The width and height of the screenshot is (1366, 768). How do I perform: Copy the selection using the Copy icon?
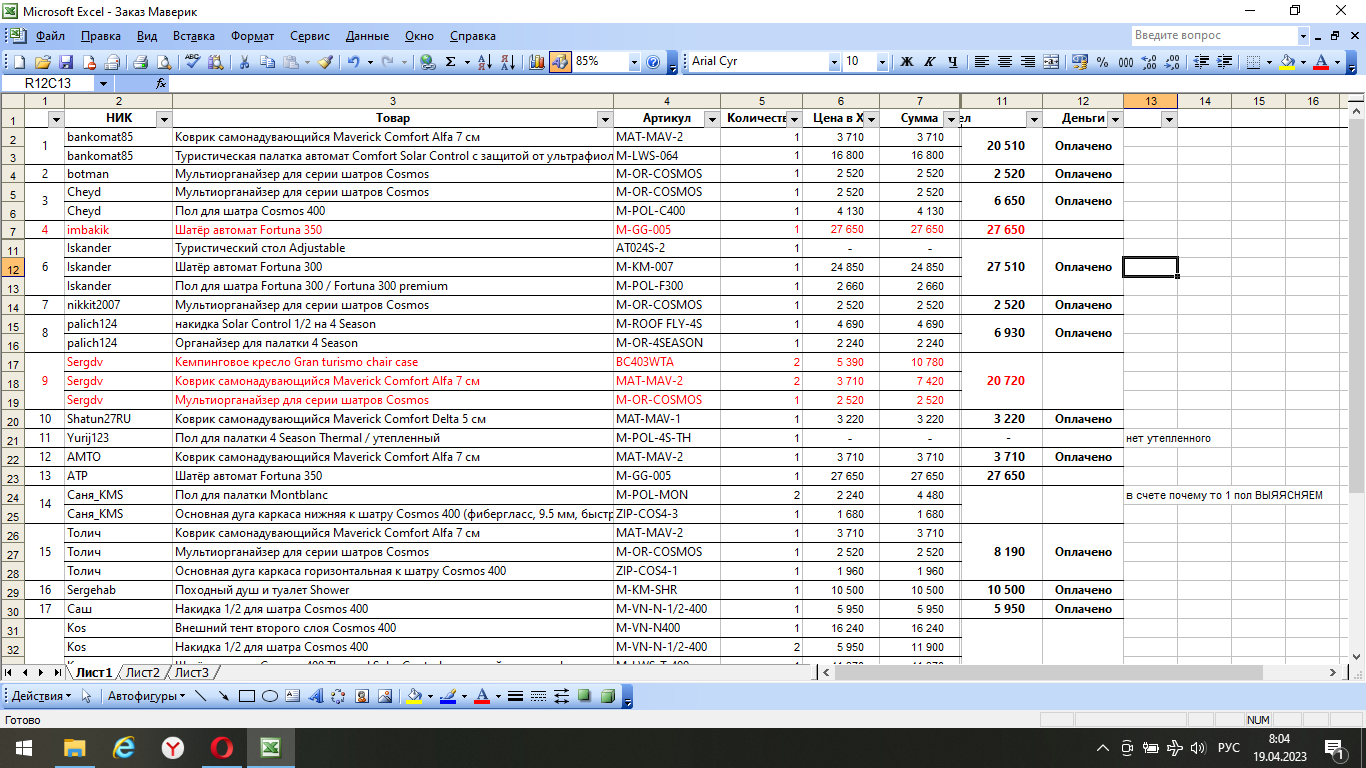[267, 62]
